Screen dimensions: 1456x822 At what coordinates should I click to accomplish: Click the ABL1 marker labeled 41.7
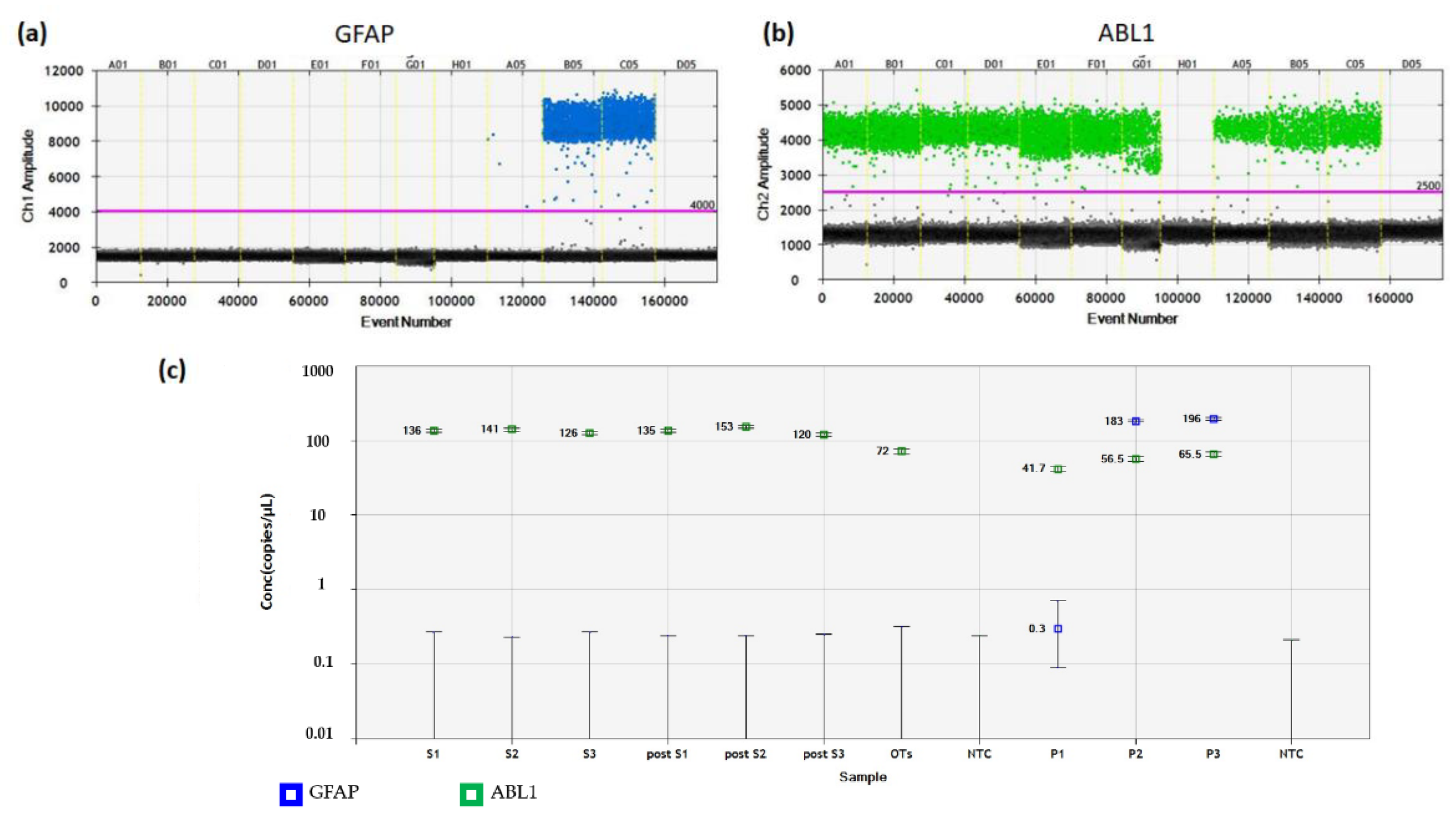(1058, 469)
